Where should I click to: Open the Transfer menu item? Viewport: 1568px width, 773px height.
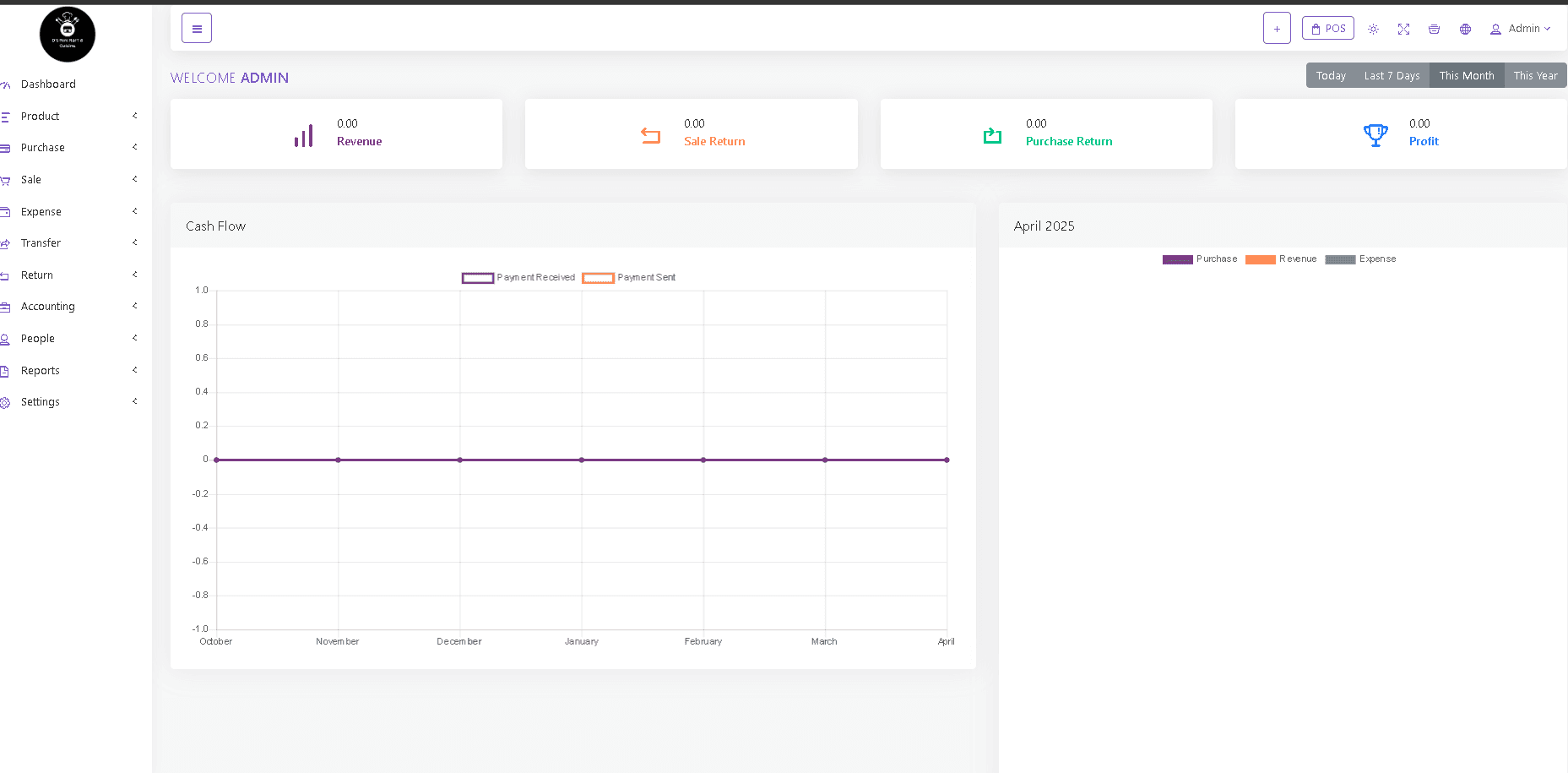41,243
